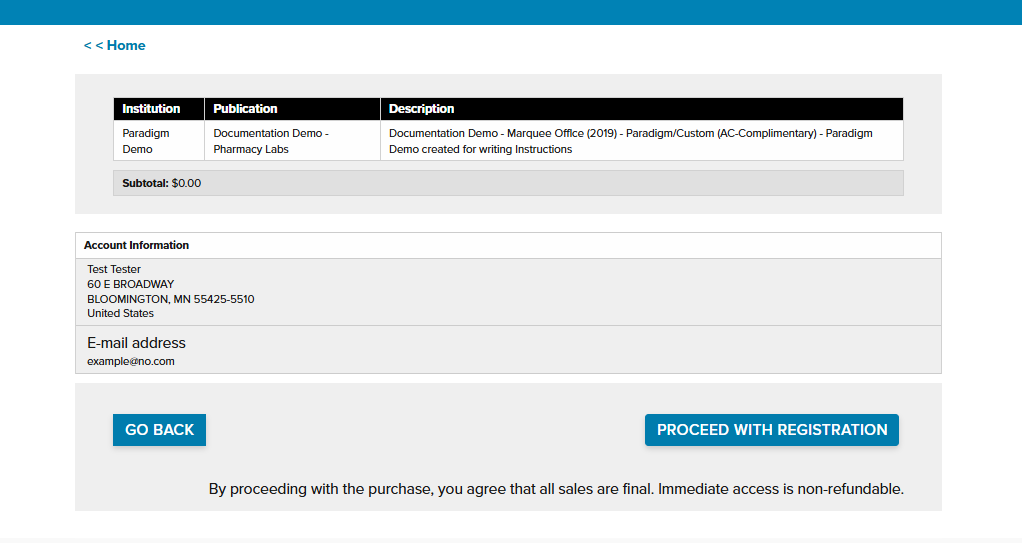Click the 60 E BROADWAY address line
This screenshot has width=1022, height=543.
tap(130, 284)
